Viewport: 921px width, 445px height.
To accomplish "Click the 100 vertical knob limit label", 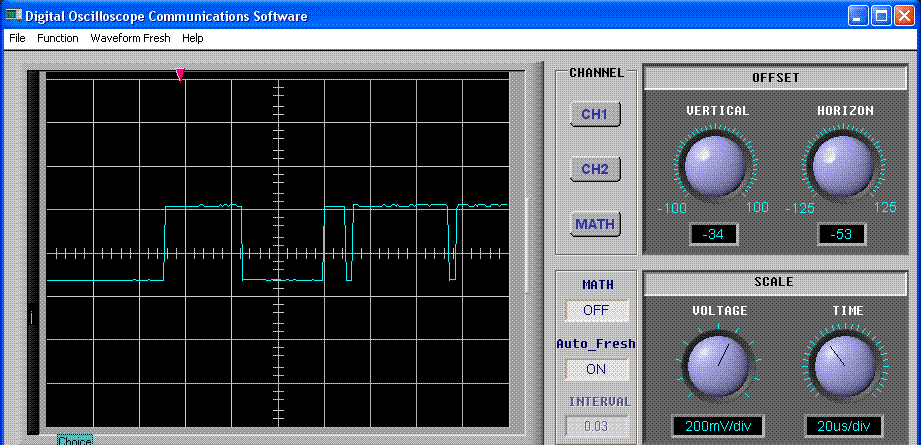I will [758, 207].
